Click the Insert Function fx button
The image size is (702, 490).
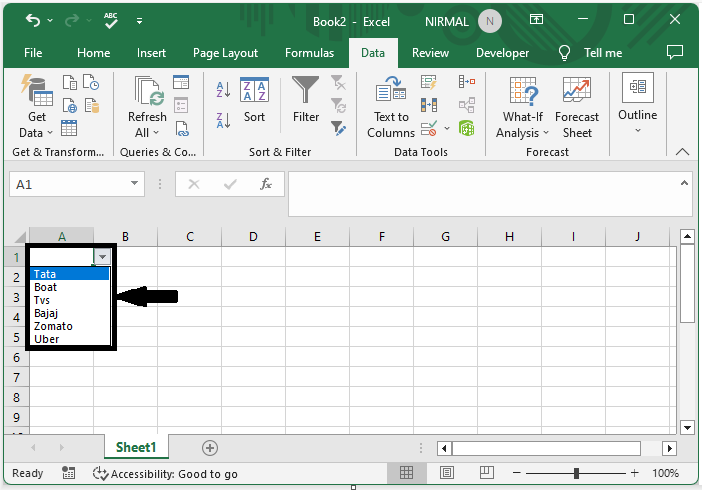(x=266, y=184)
